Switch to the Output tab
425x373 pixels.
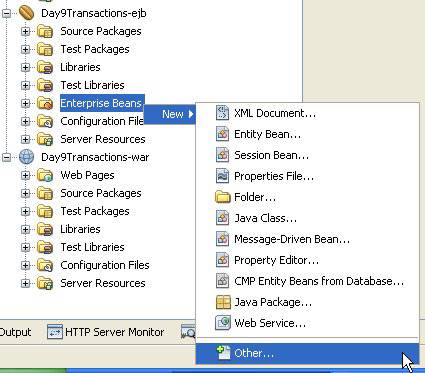point(16,332)
